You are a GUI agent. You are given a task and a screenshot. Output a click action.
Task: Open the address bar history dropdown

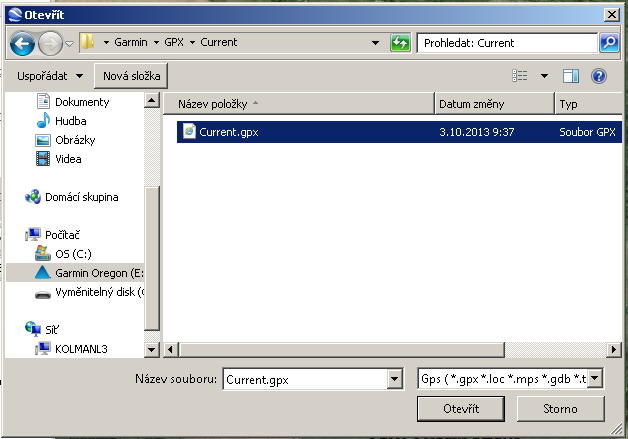375,44
